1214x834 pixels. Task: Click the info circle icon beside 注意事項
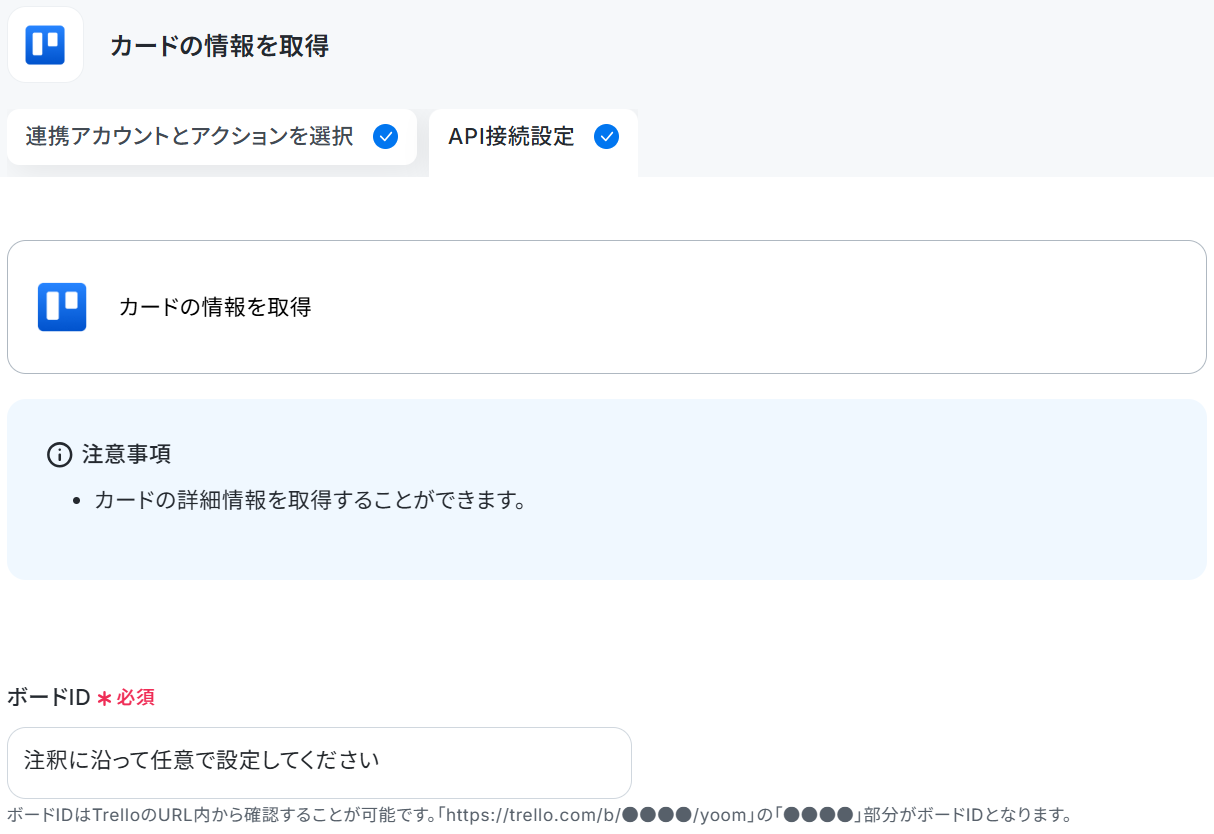pos(60,455)
